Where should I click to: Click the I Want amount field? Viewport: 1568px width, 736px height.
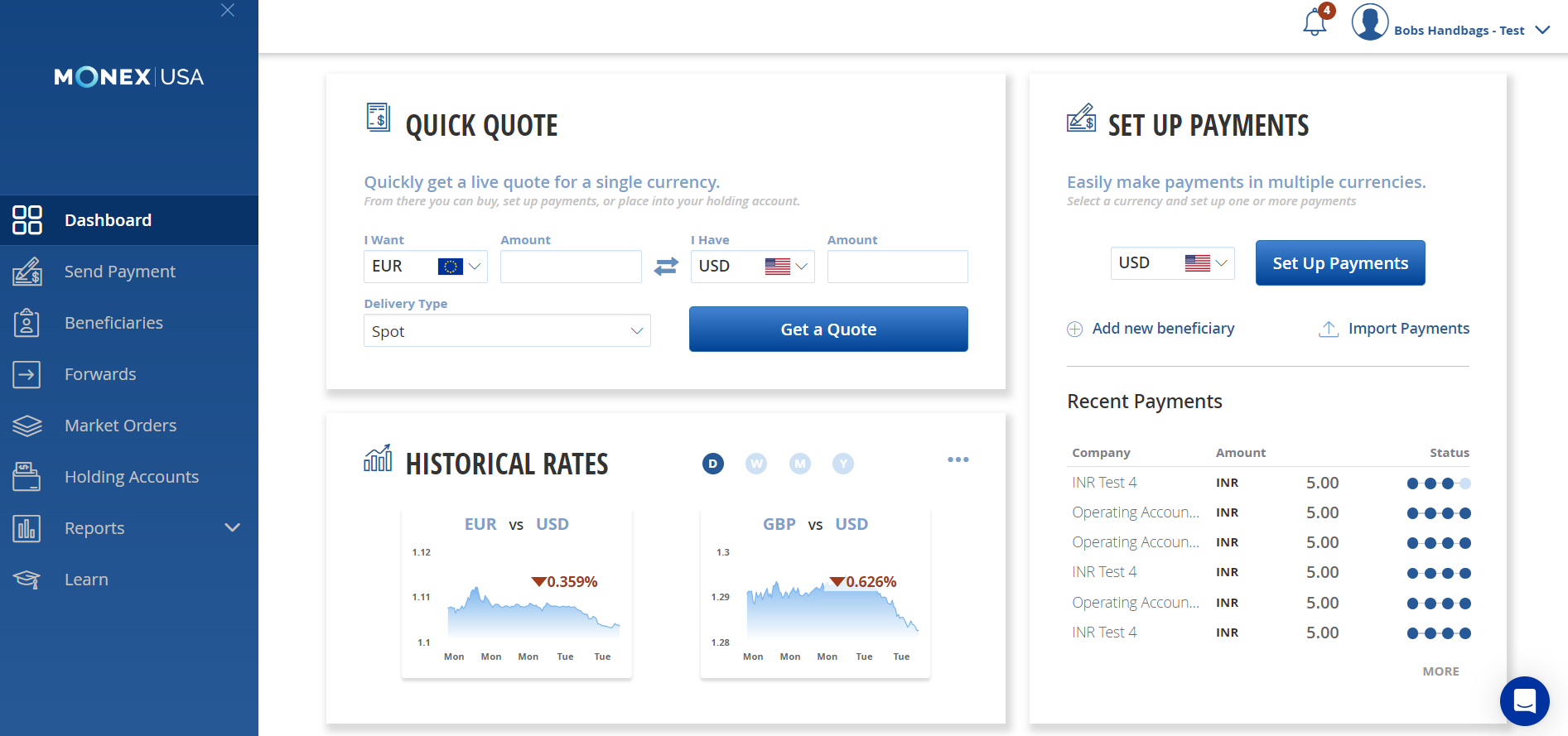coord(571,267)
